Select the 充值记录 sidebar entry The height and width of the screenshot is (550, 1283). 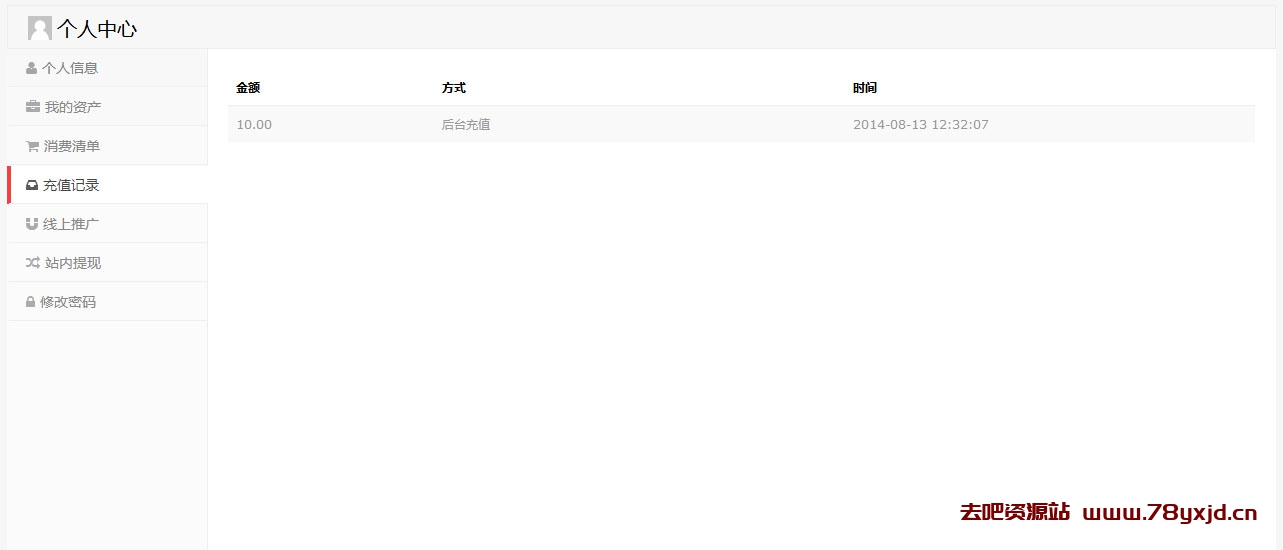coord(107,185)
